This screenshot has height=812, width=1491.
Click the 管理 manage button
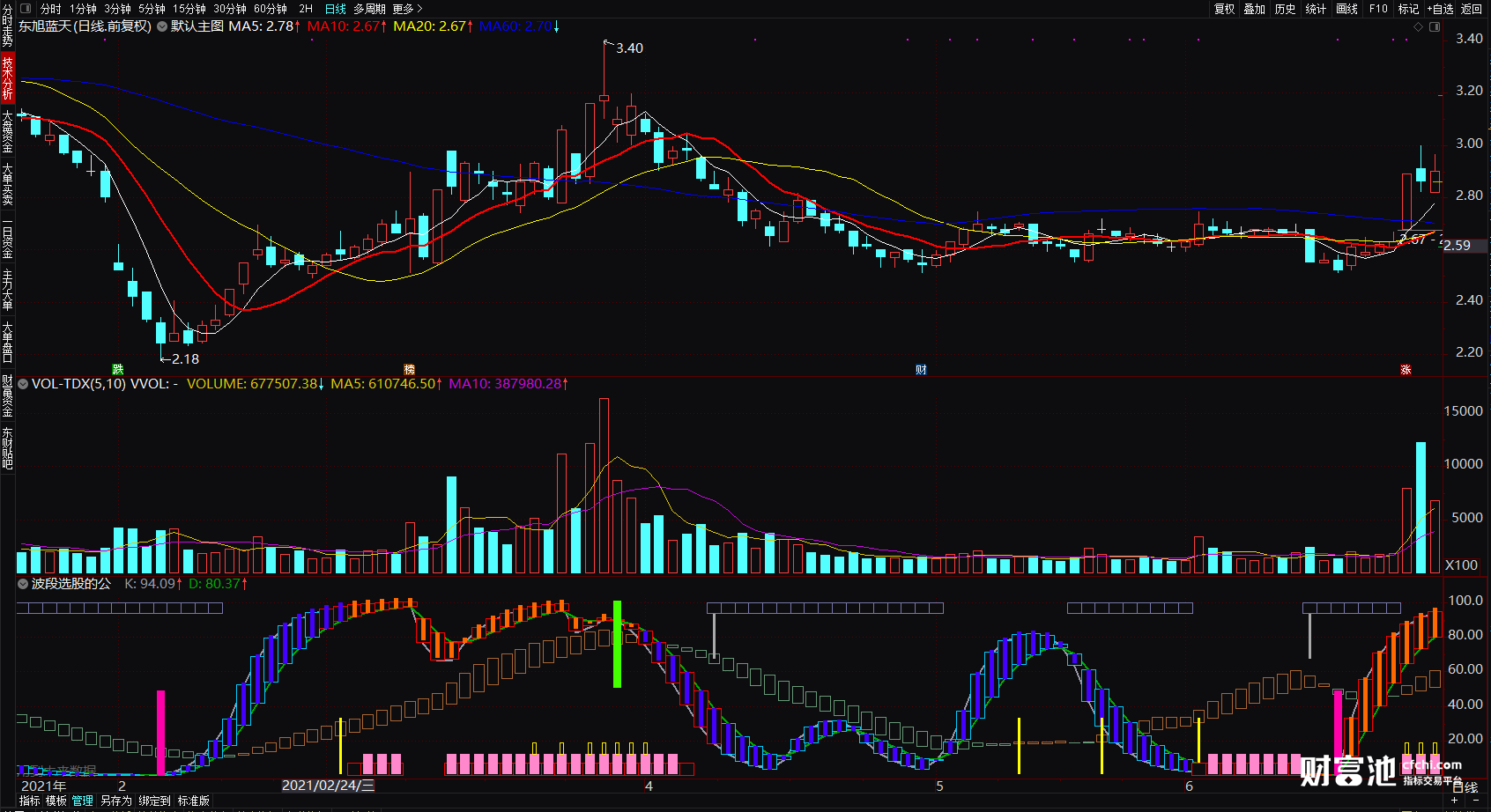[x=83, y=801]
